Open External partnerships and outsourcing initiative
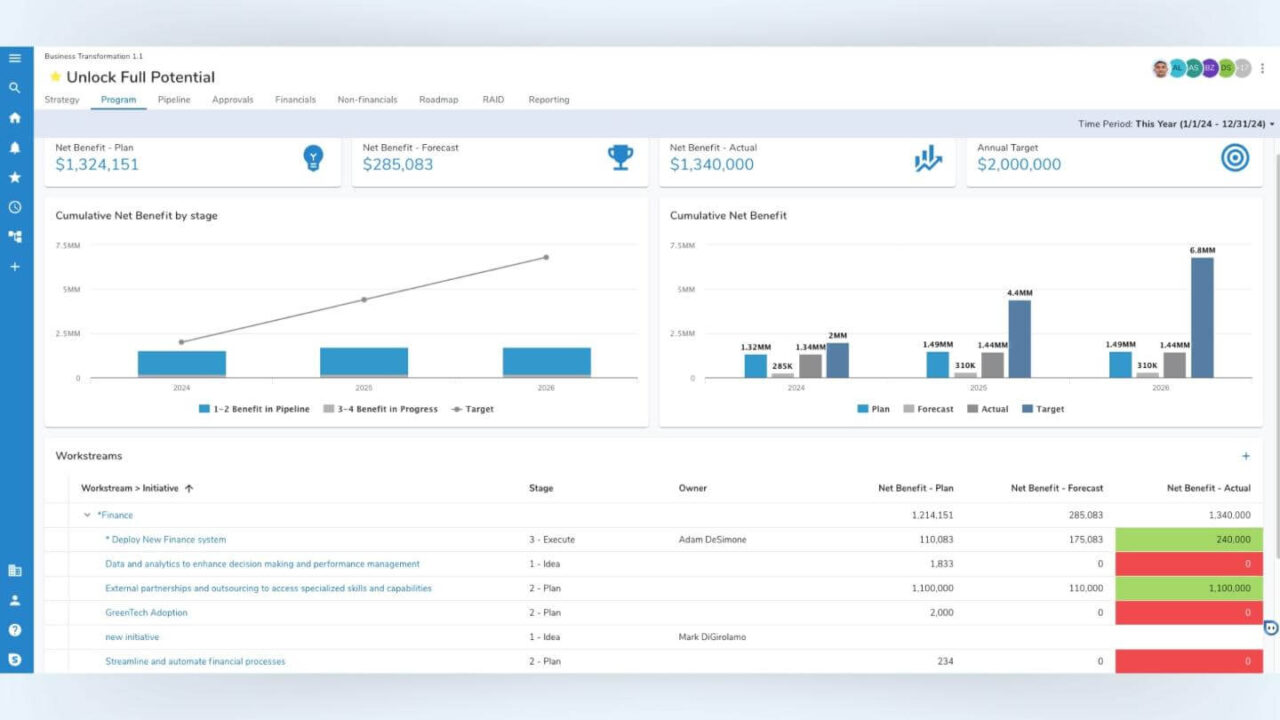The image size is (1280, 720). coord(268,588)
